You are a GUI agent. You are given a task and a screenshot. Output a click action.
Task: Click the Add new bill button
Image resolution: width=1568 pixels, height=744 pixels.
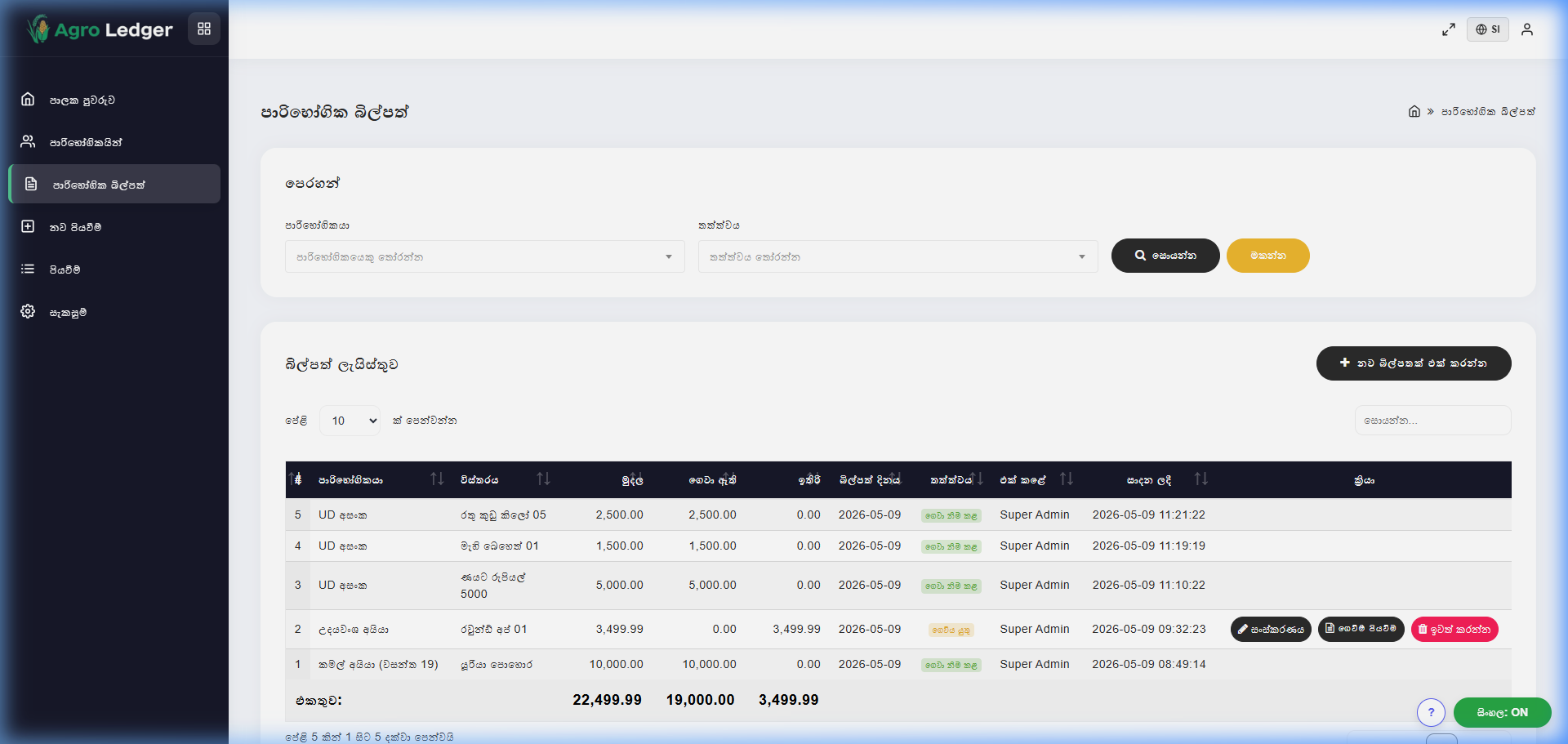tap(1414, 363)
